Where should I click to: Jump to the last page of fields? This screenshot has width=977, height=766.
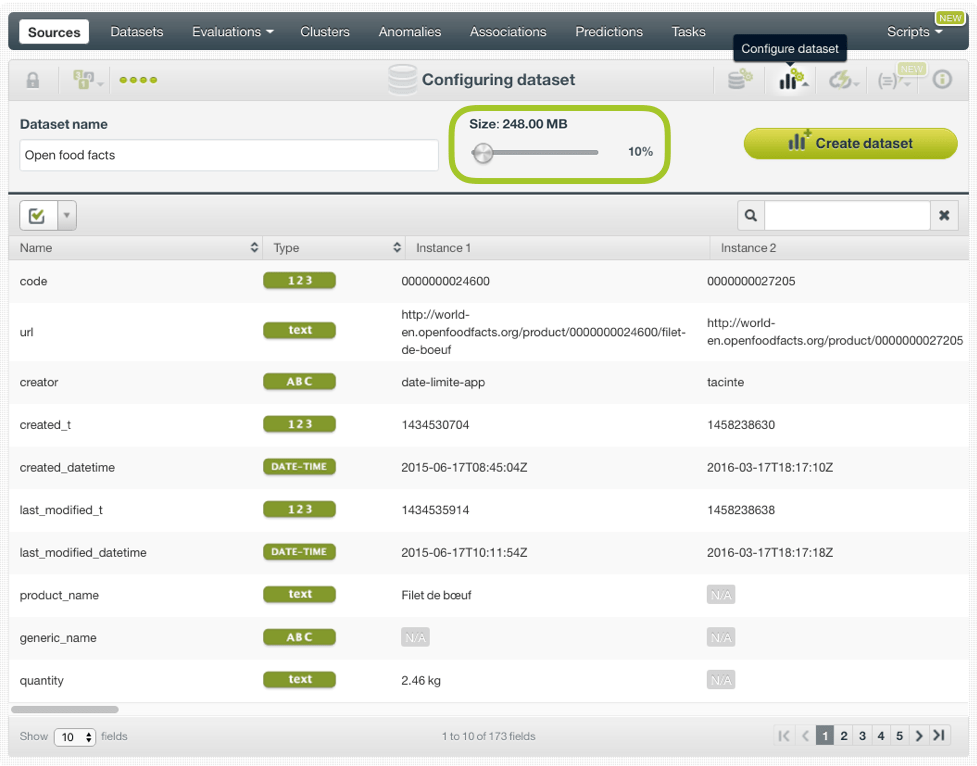coord(939,736)
